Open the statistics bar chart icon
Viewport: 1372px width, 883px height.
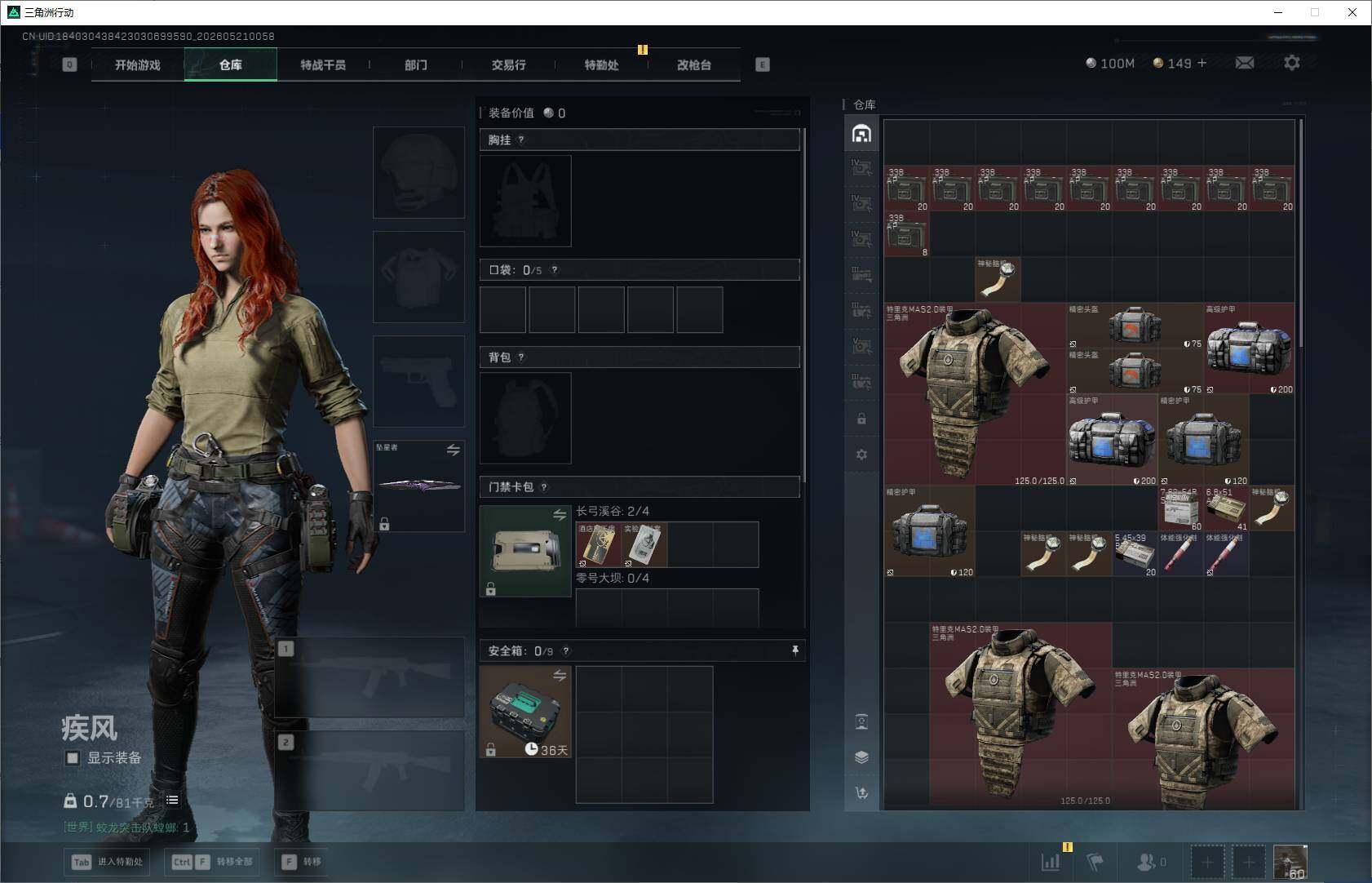point(1051,862)
